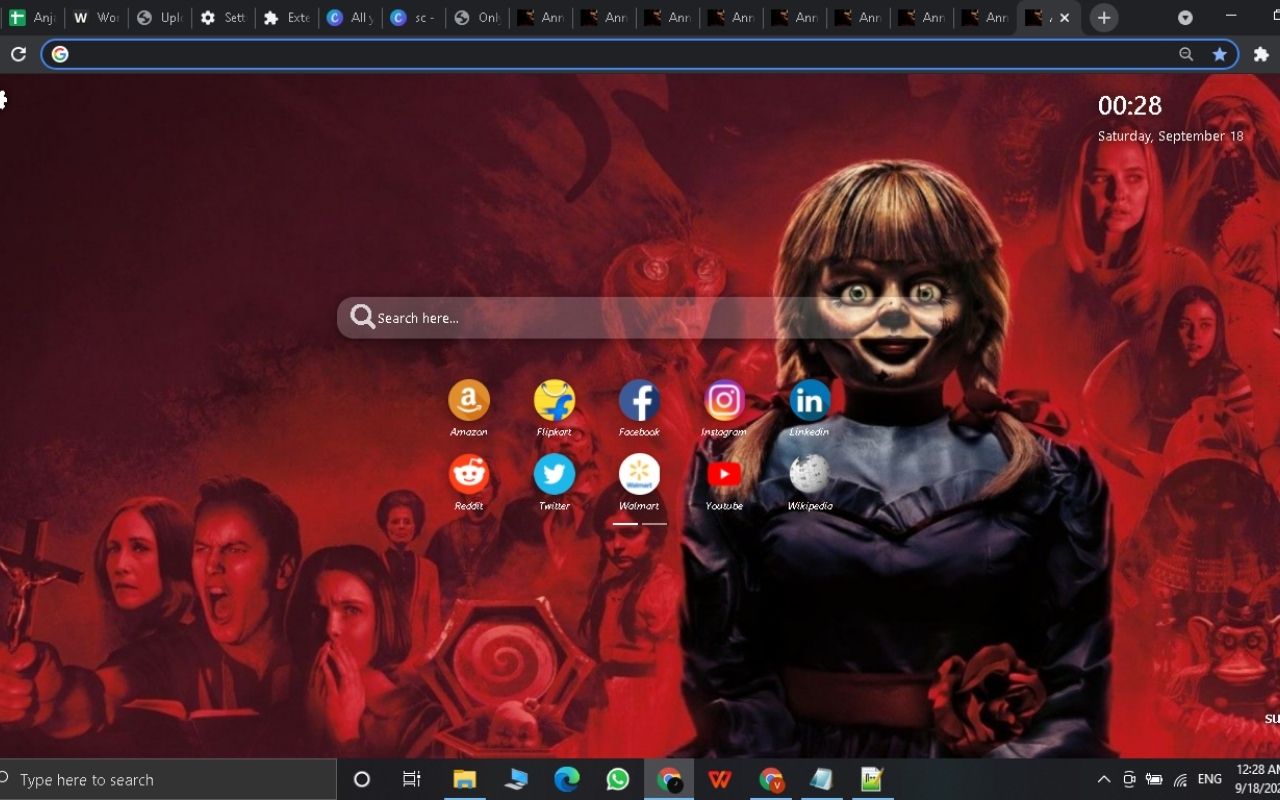The height and width of the screenshot is (800, 1280).
Task: Open Cortana circle icon on taskbar
Action: tap(362, 780)
